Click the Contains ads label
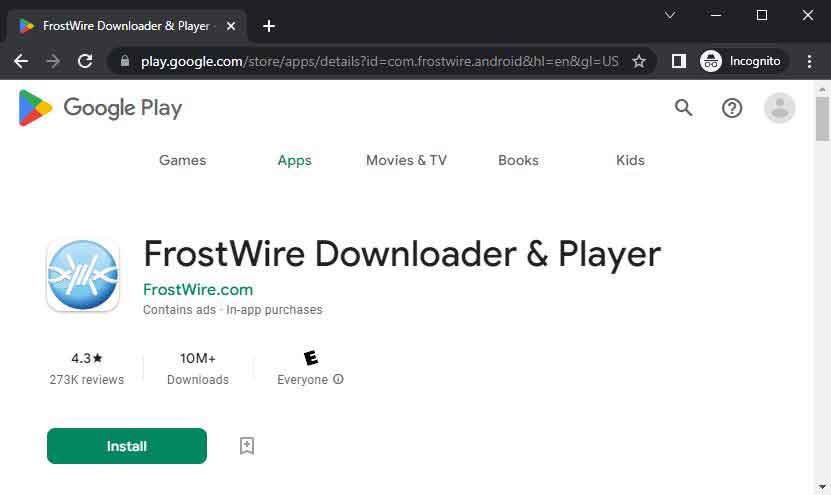This screenshot has height=495, width=831. (180, 310)
